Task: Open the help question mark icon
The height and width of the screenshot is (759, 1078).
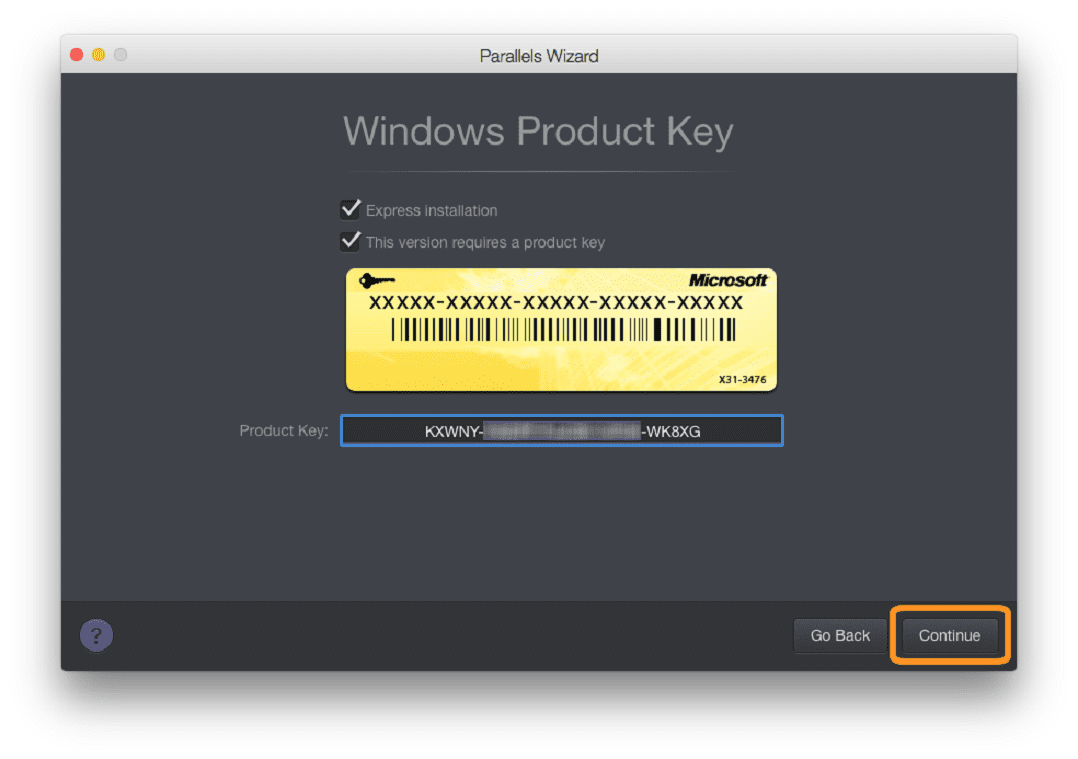Action: (x=96, y=635)
